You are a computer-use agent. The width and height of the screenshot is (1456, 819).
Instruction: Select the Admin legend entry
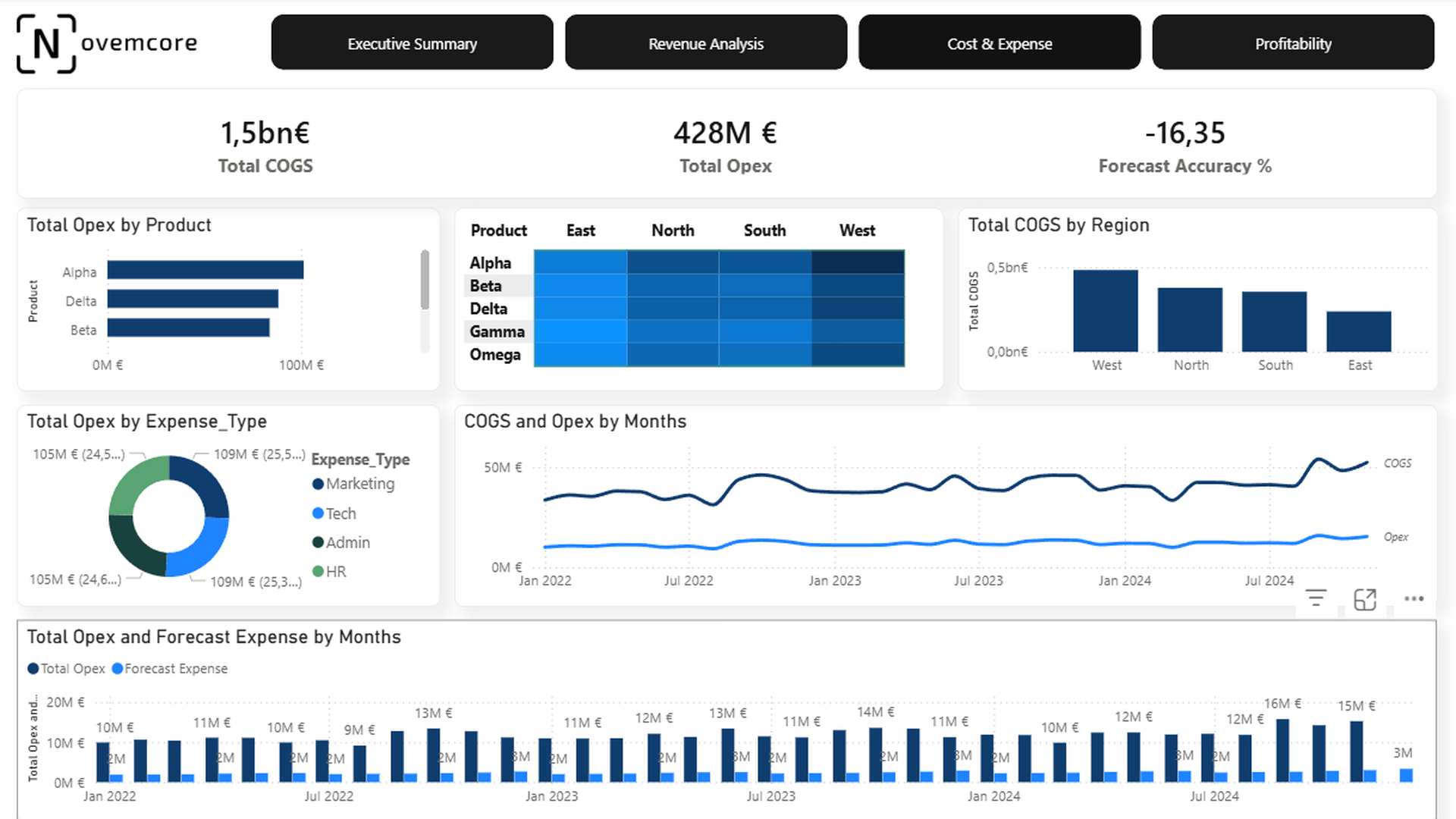click(x=341, y=542)
